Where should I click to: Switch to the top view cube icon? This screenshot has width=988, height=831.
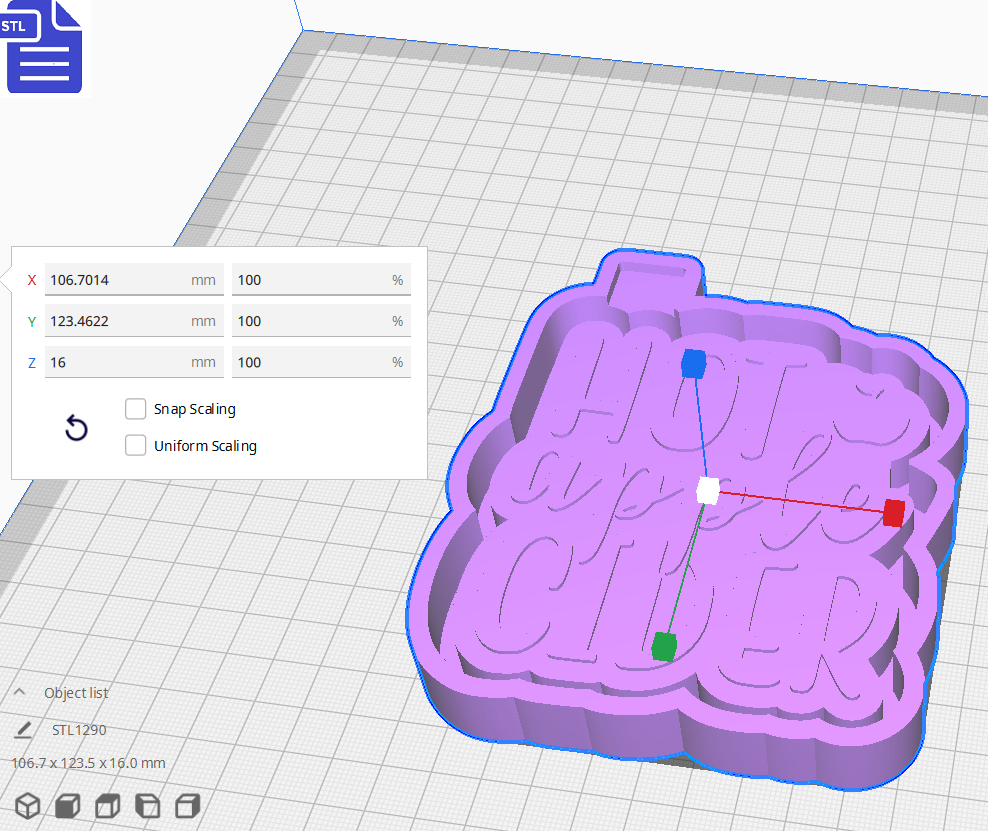[107, 806]
